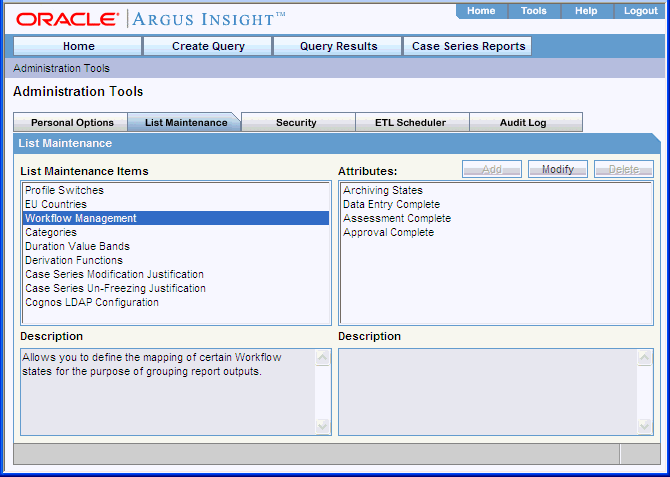The width and height of the screenshot is (670, 477).
Task: Select Profile Switches in the list
Action: 176,190
